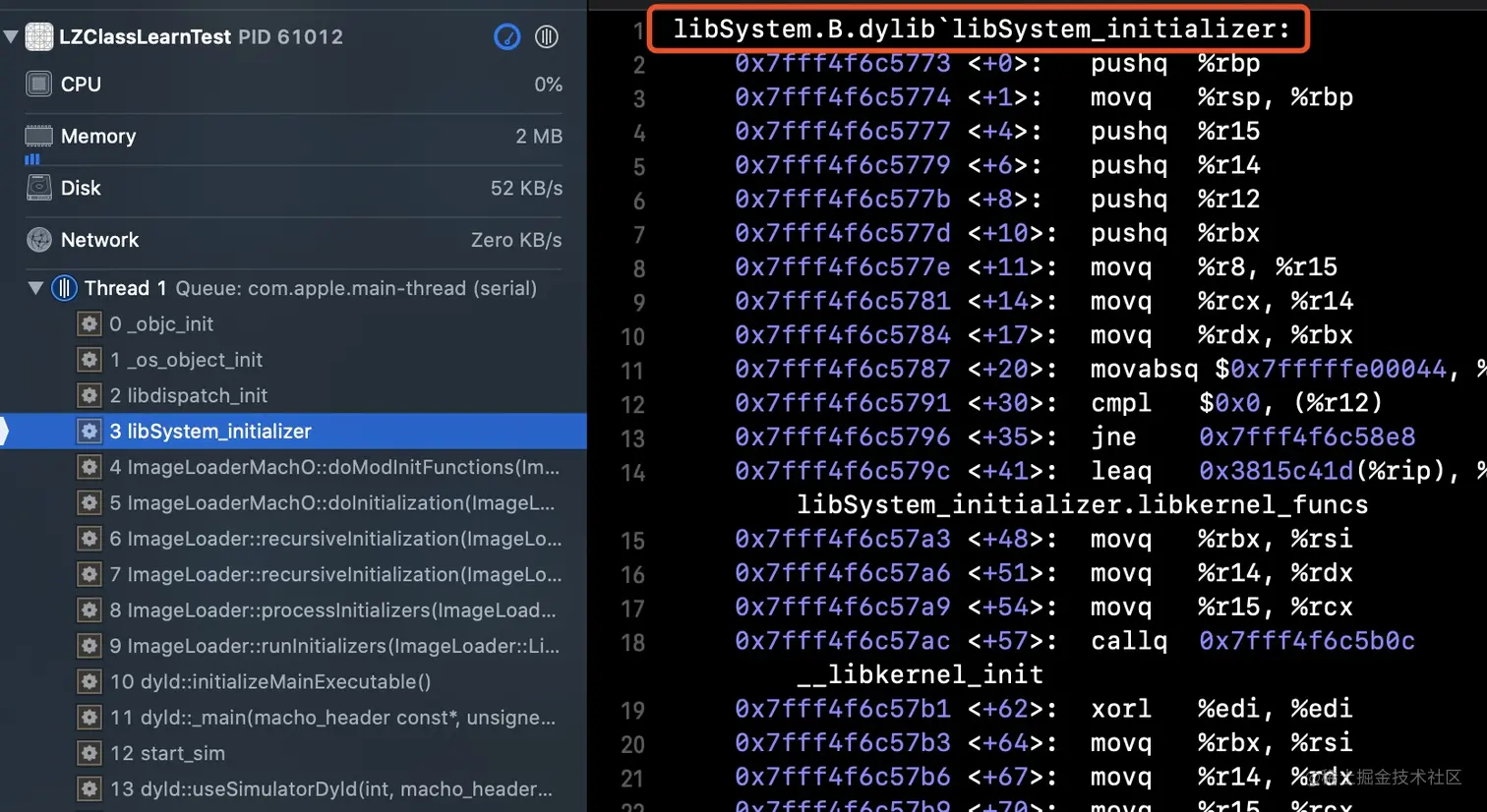Collapse the LZClassLearnTest process disclosure triangle
This screenshot has height=812, width=1487.
tap(11, 37)
